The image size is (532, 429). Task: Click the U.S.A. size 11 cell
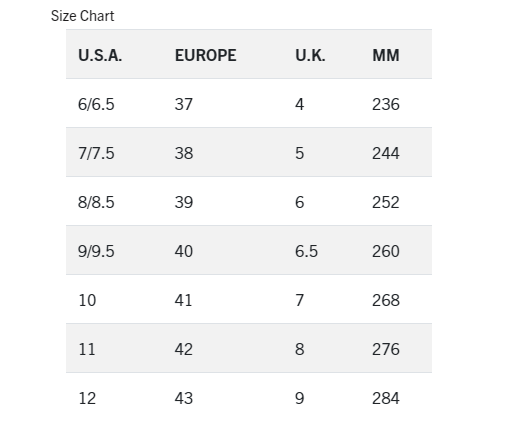coord(87,349)
